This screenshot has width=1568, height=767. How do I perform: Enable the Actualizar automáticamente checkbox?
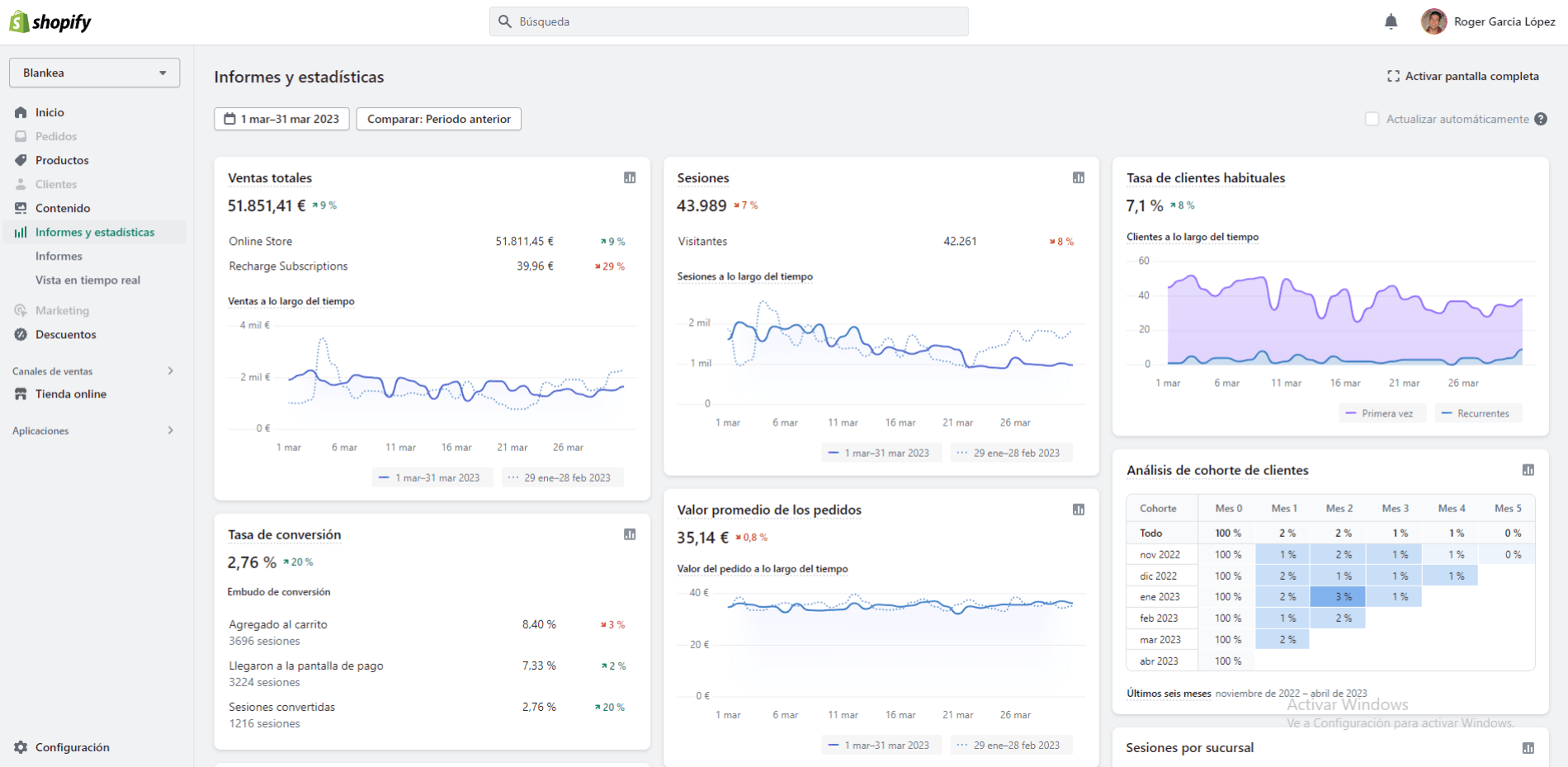tap(1372, 119)
